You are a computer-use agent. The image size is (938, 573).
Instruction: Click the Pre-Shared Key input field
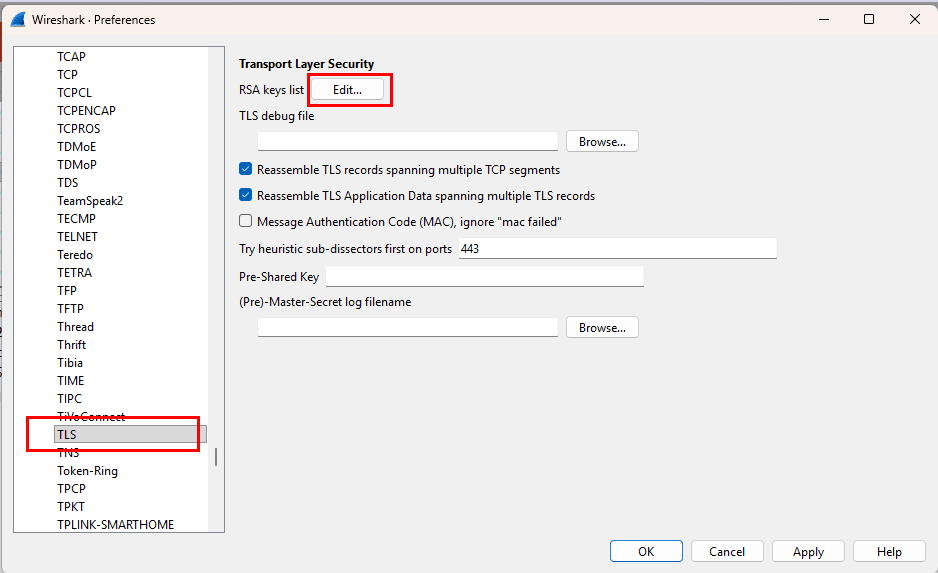(x=484, y=277)
